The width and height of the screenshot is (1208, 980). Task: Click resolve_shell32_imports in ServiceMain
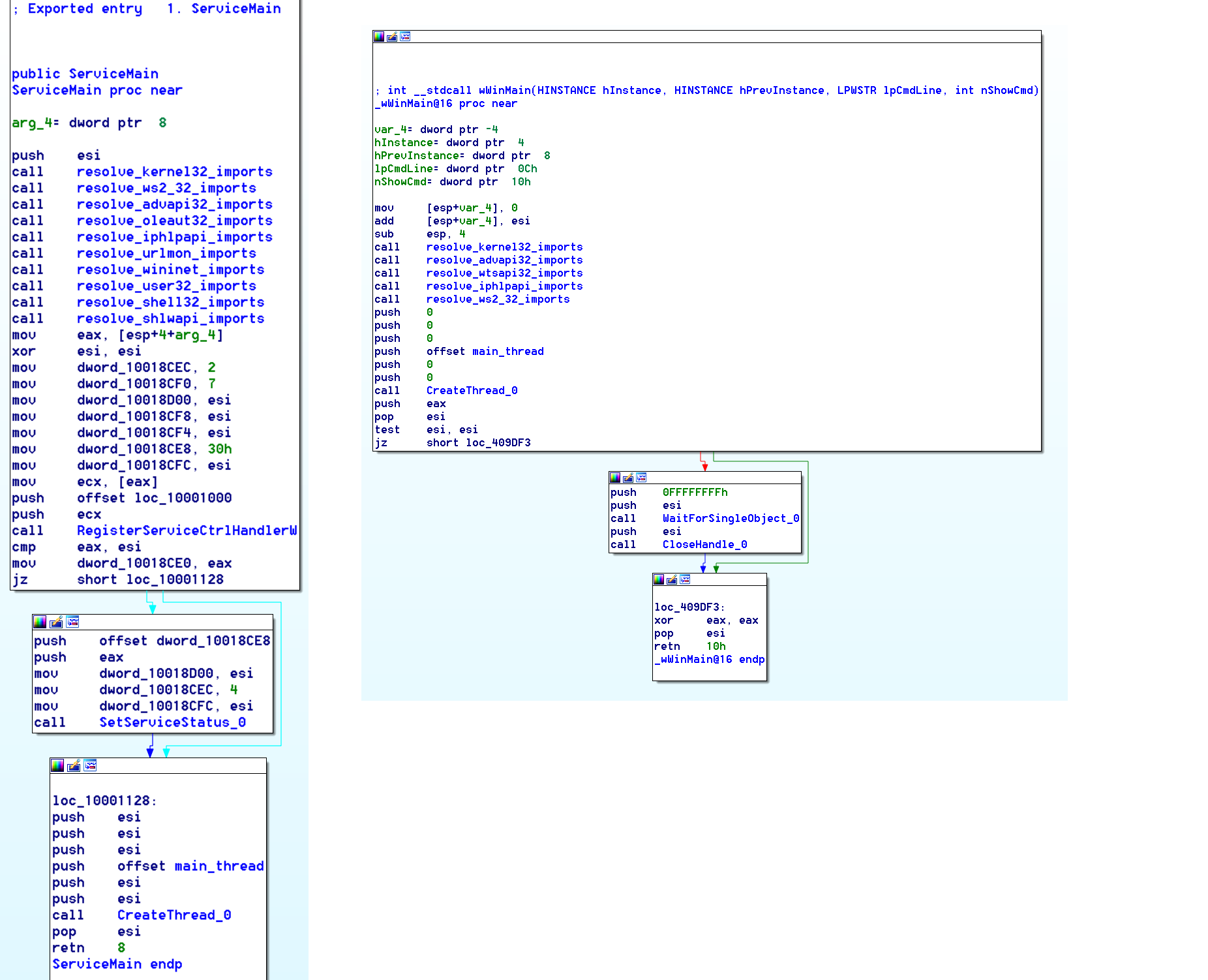171,302
